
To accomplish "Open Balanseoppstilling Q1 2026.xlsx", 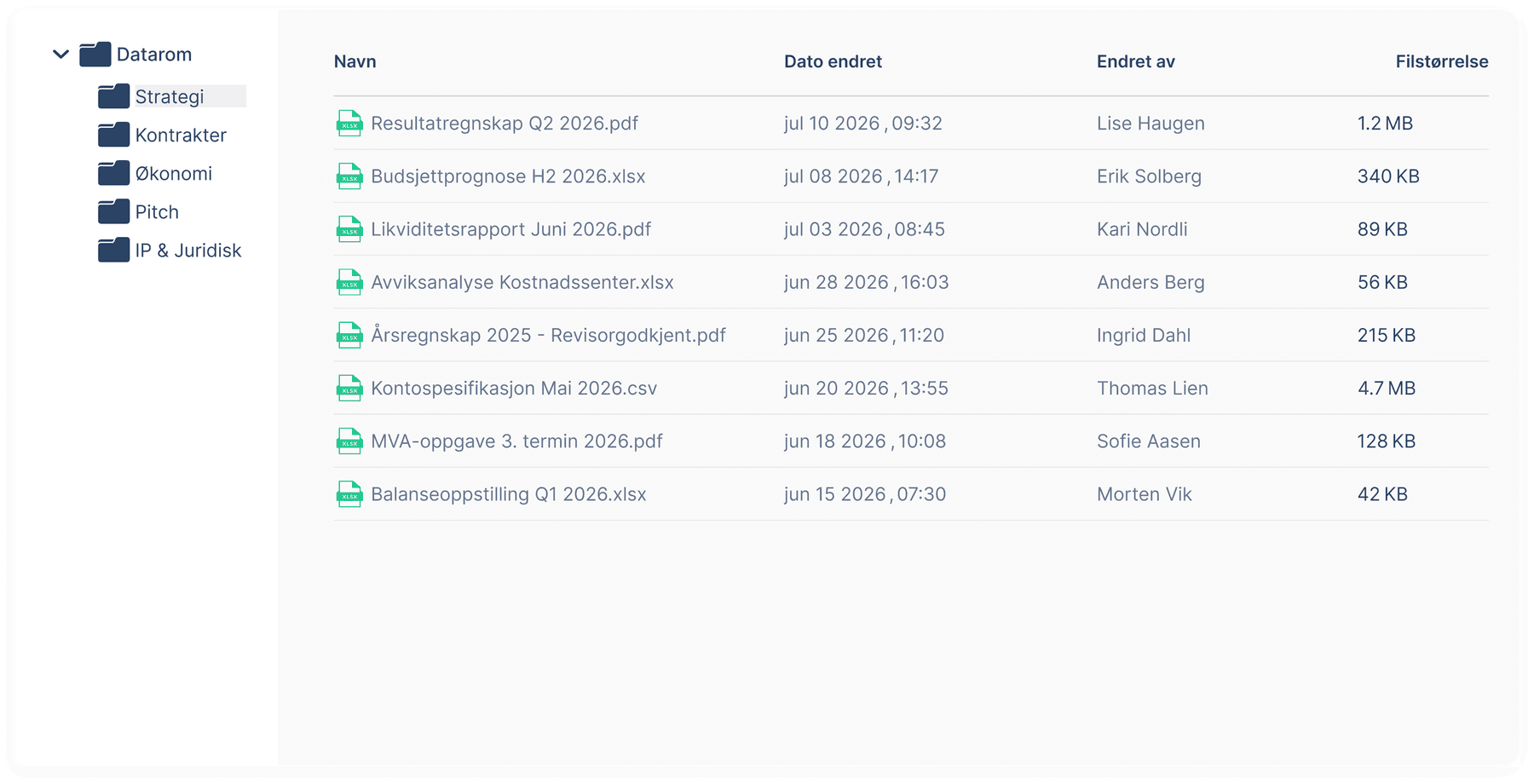I will coord(509,494).
